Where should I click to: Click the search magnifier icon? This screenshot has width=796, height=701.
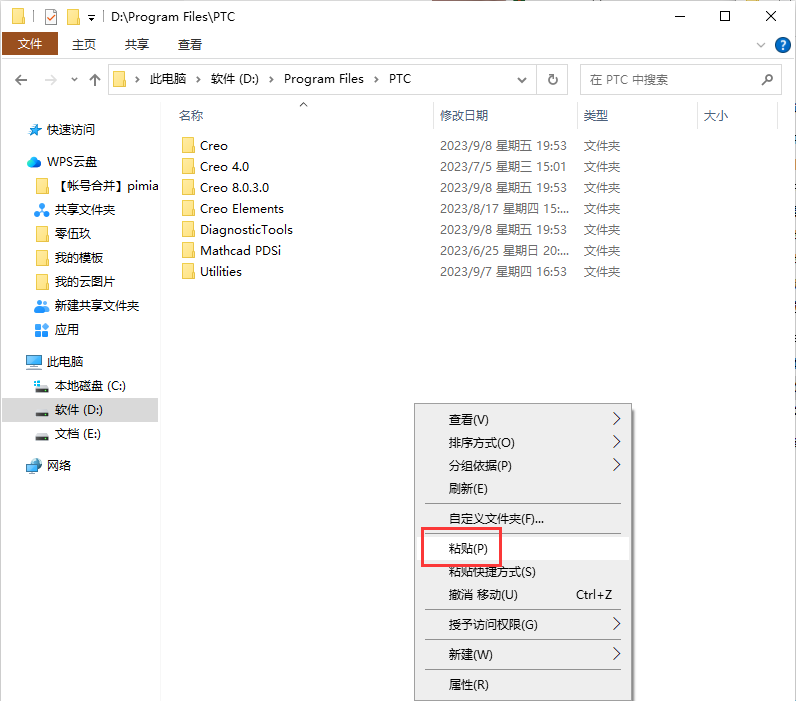[768, 80]
